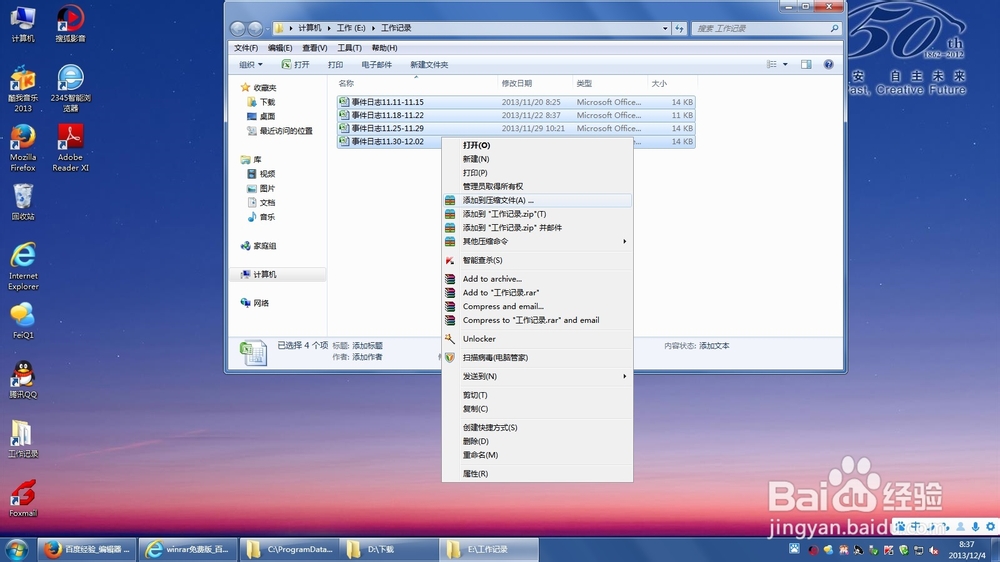Open the 计算机 desktop icon
The image size is (1000, 562).
coord(22,24)
